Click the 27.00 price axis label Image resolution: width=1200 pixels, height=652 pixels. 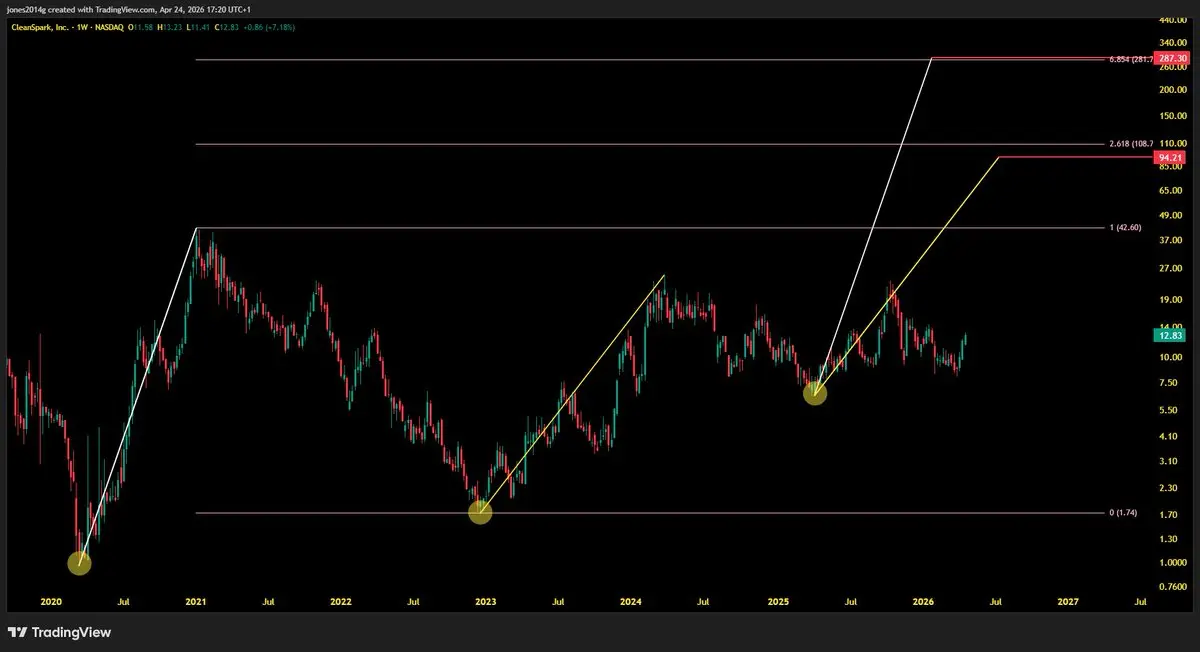(1169, 269)
